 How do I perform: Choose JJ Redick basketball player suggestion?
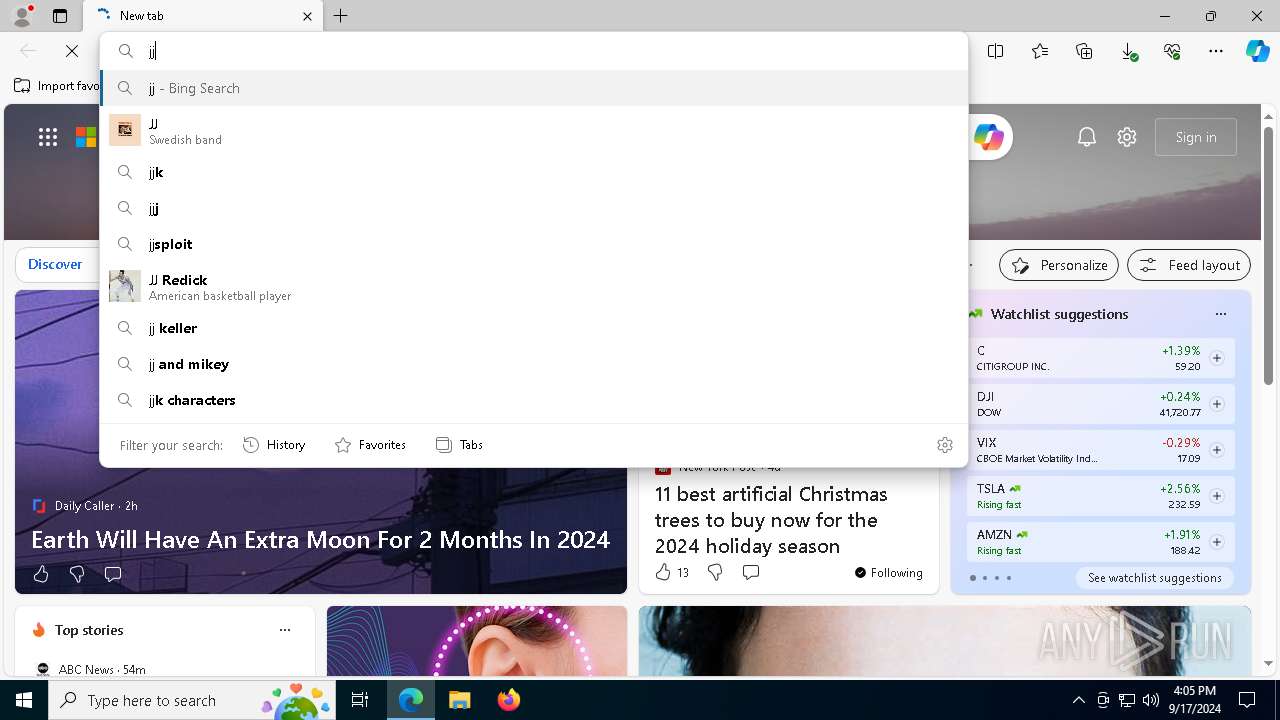[534, 286]
